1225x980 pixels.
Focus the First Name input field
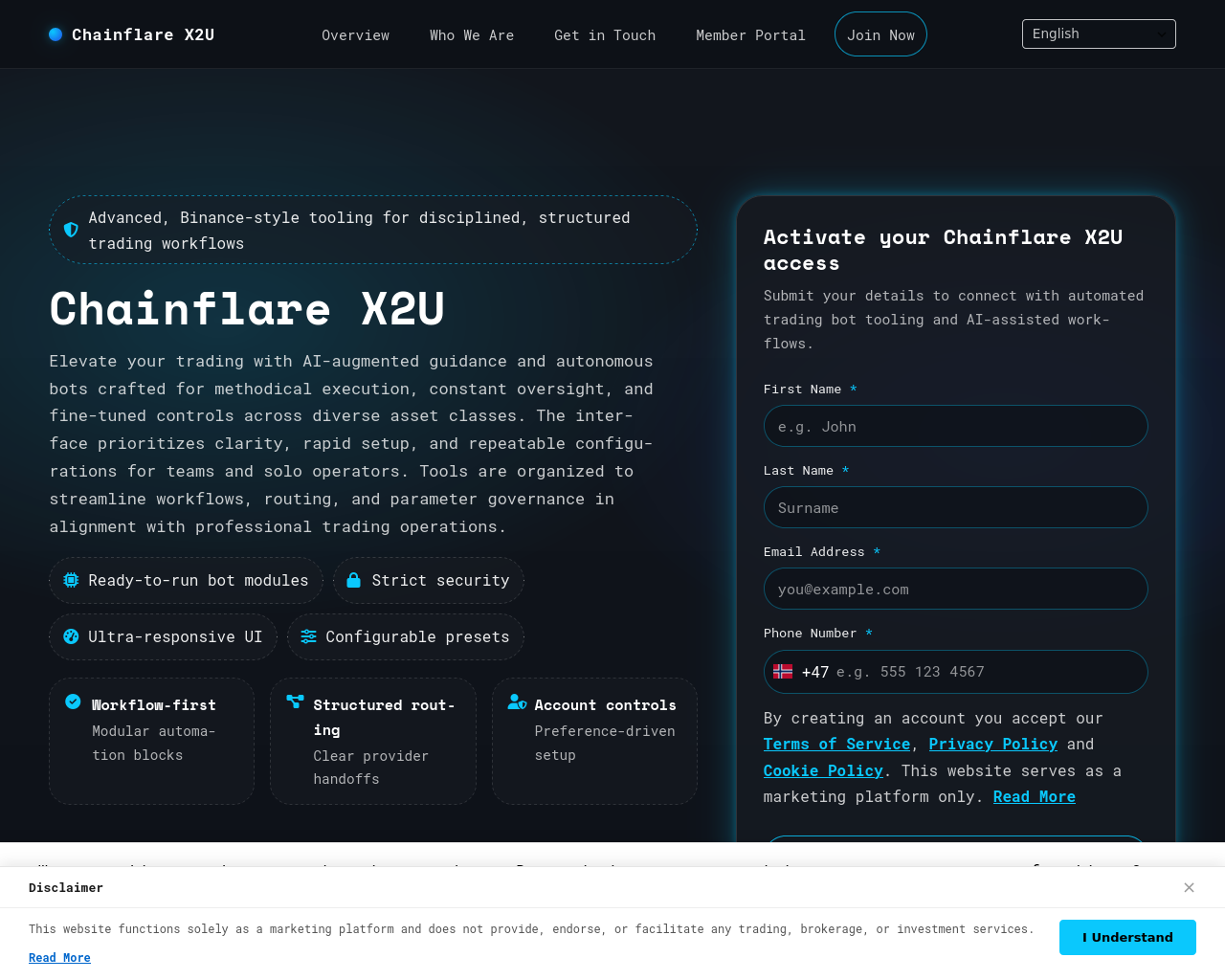[x=956, y=426]
